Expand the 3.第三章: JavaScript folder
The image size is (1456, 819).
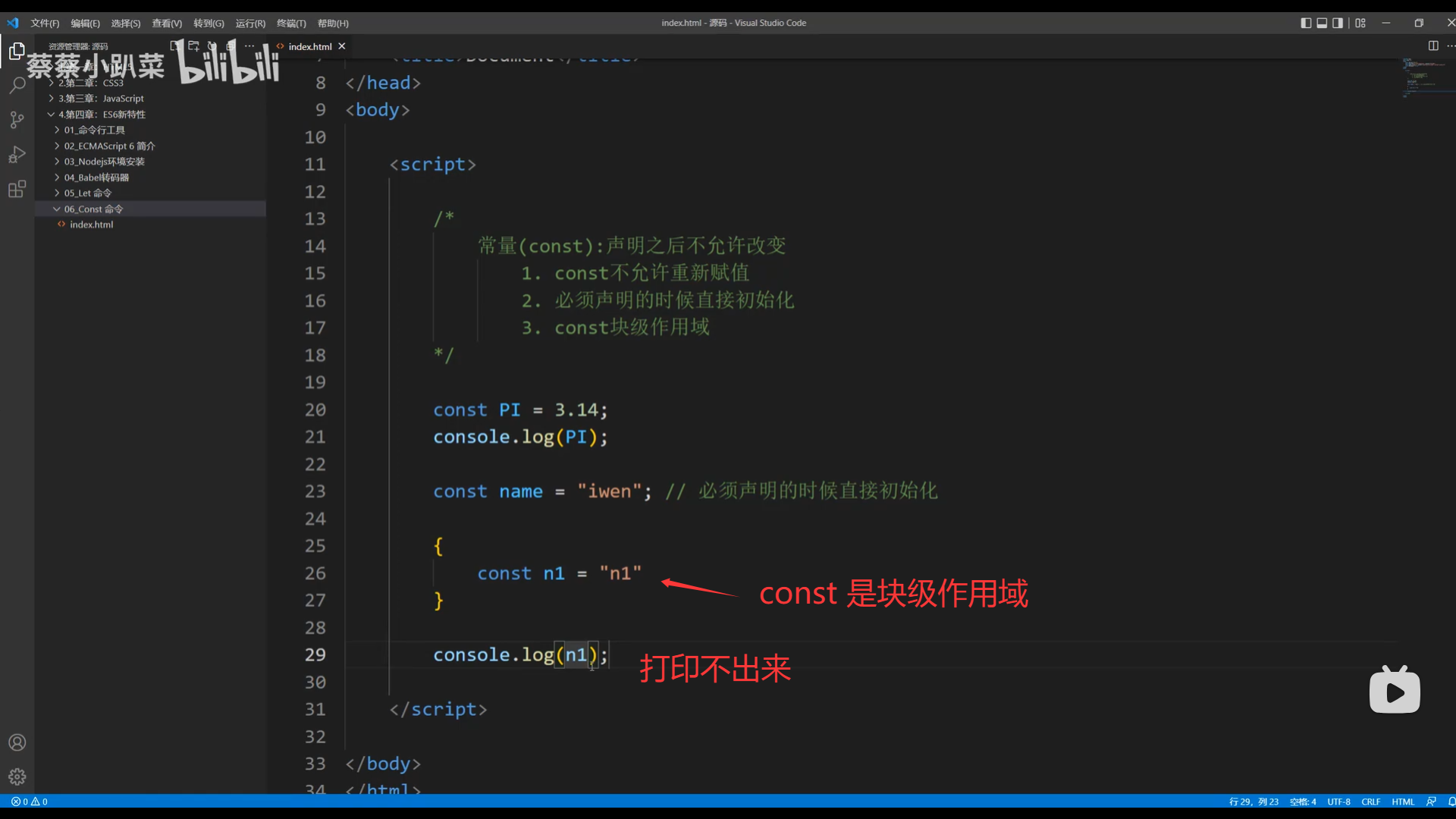(x=100, y=99)
